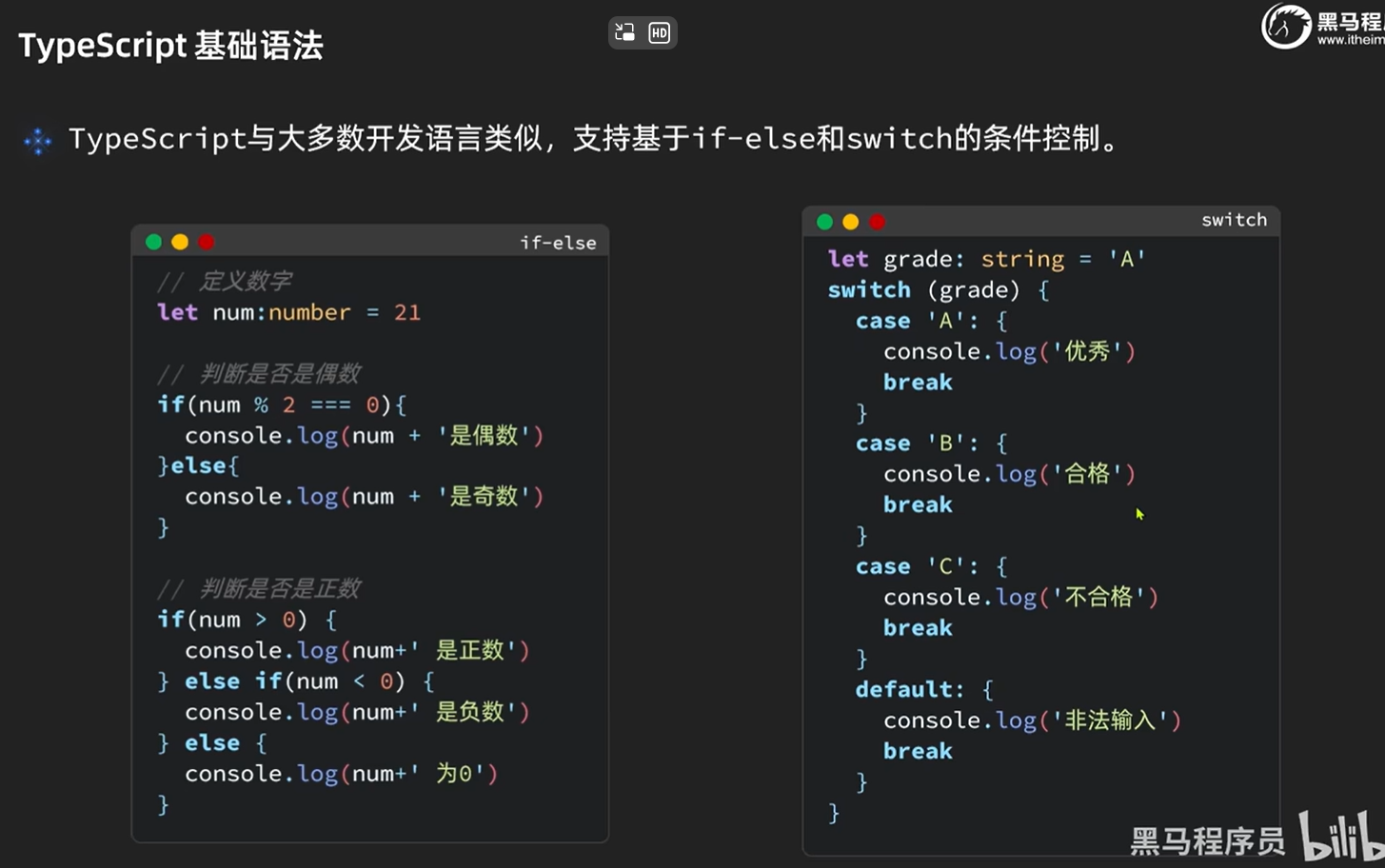This screenshot has height=868, width=1385.
Task: Click yellow dot on if-else window
Action: click(180, 242)
